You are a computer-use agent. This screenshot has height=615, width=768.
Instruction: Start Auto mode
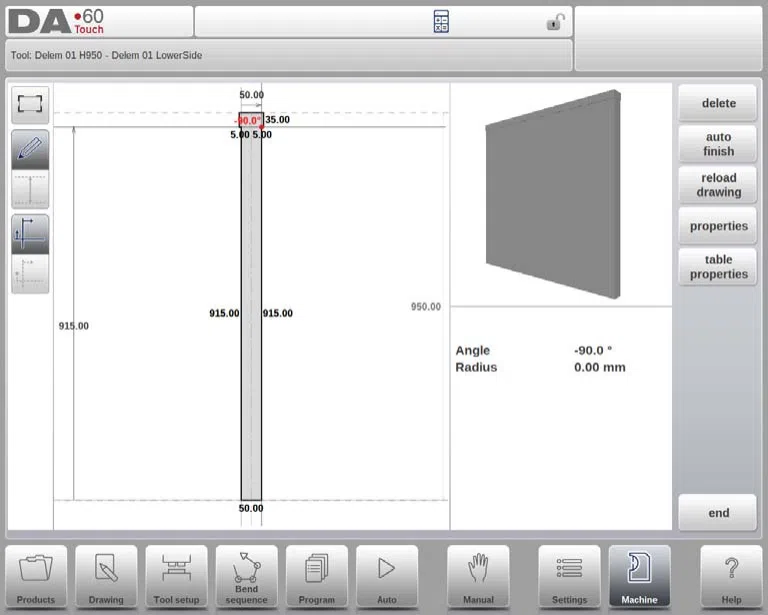(x=387, y=576)
